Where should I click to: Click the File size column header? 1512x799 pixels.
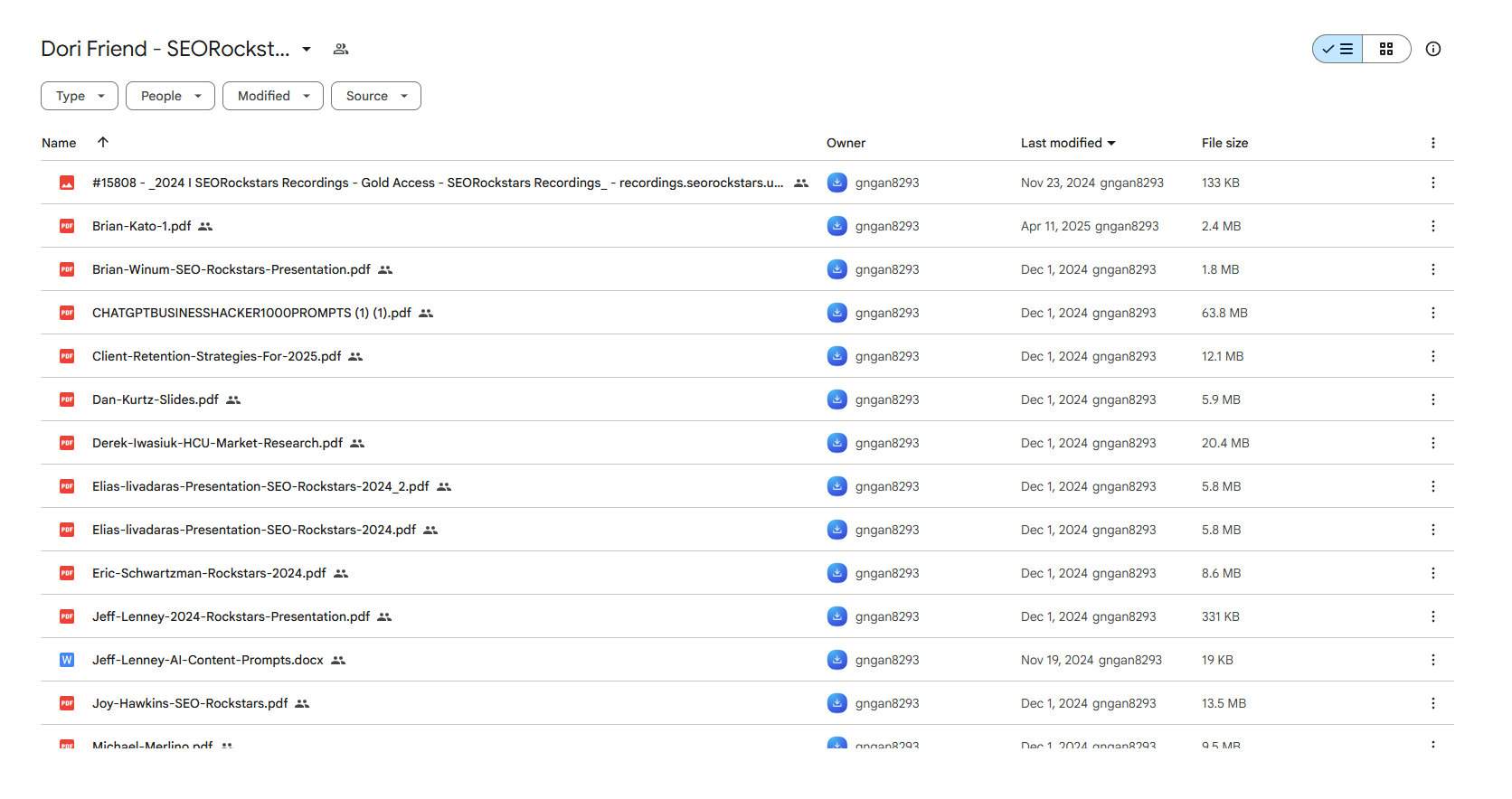1224,143
